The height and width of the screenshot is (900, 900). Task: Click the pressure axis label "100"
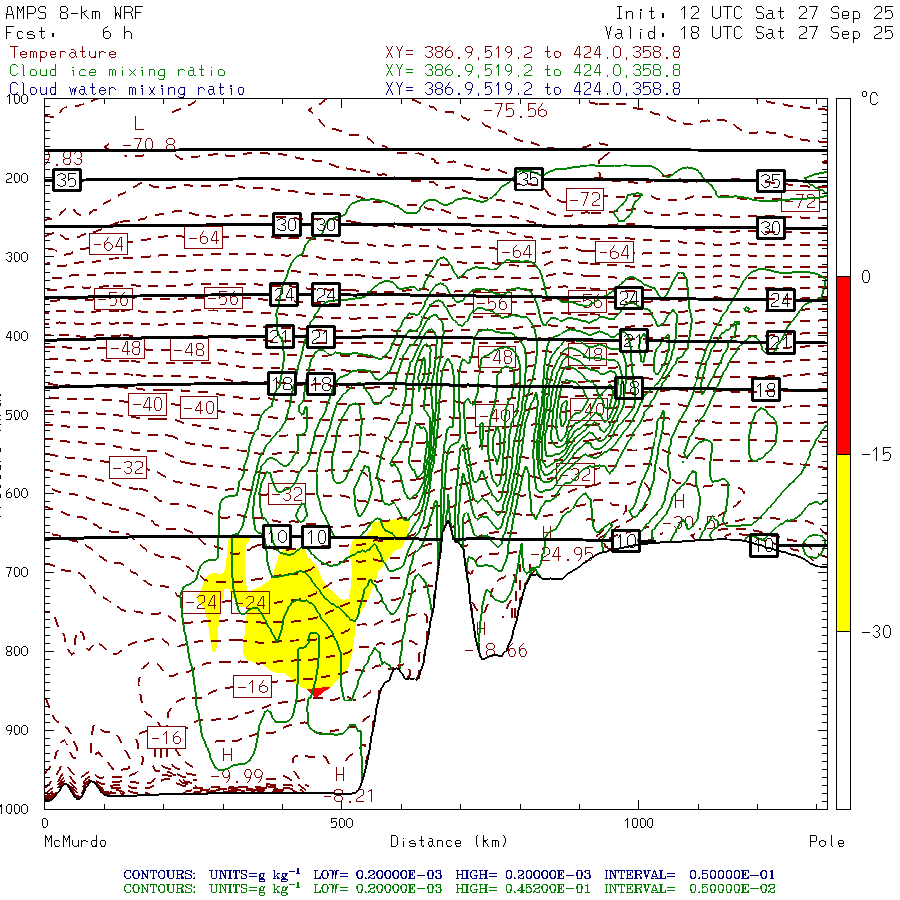[17, 99]
